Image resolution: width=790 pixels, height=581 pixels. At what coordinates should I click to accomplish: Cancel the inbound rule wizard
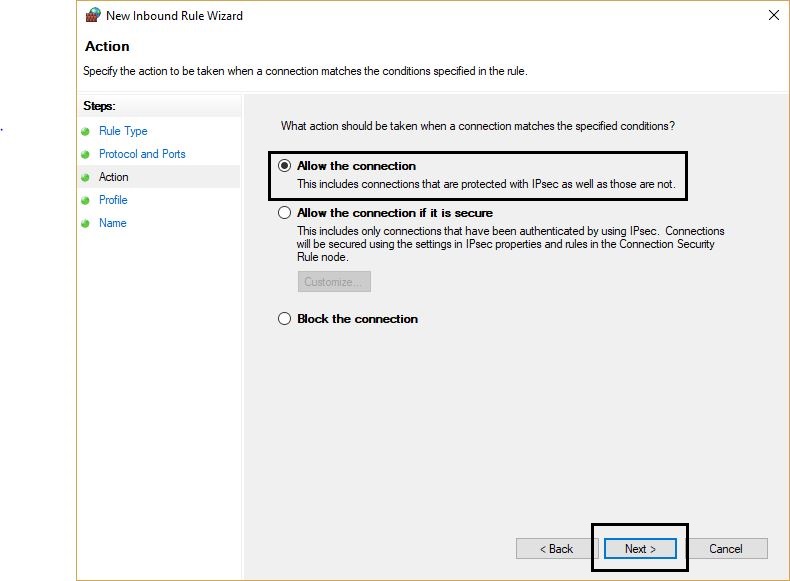coord(726,549)
